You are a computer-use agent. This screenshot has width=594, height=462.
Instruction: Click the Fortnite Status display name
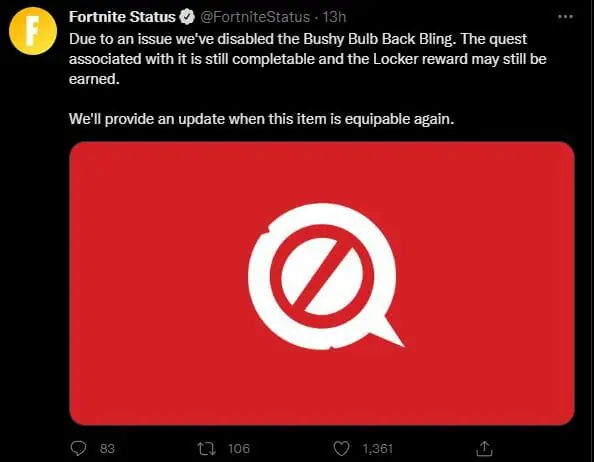click(122, 17)
